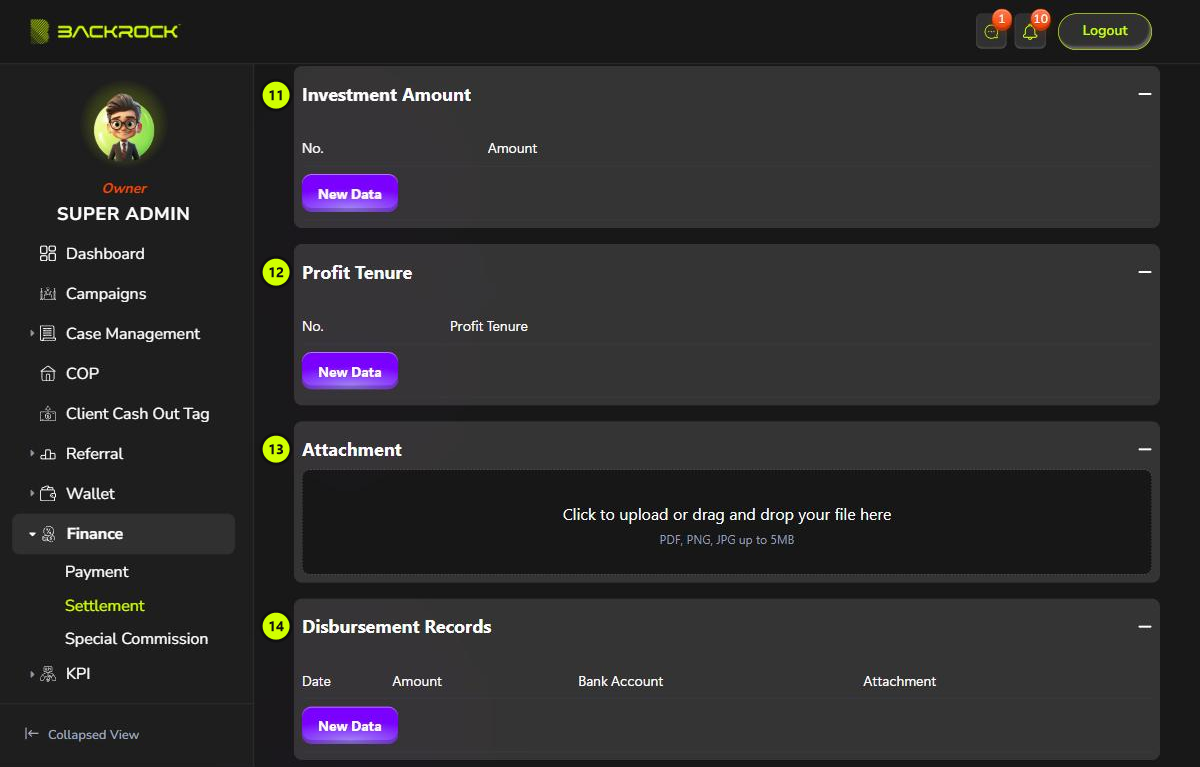Click the Case Management icon
The height and width of the screenshot is (767, 1200).
pyautogui.click(x=47, y=334)
